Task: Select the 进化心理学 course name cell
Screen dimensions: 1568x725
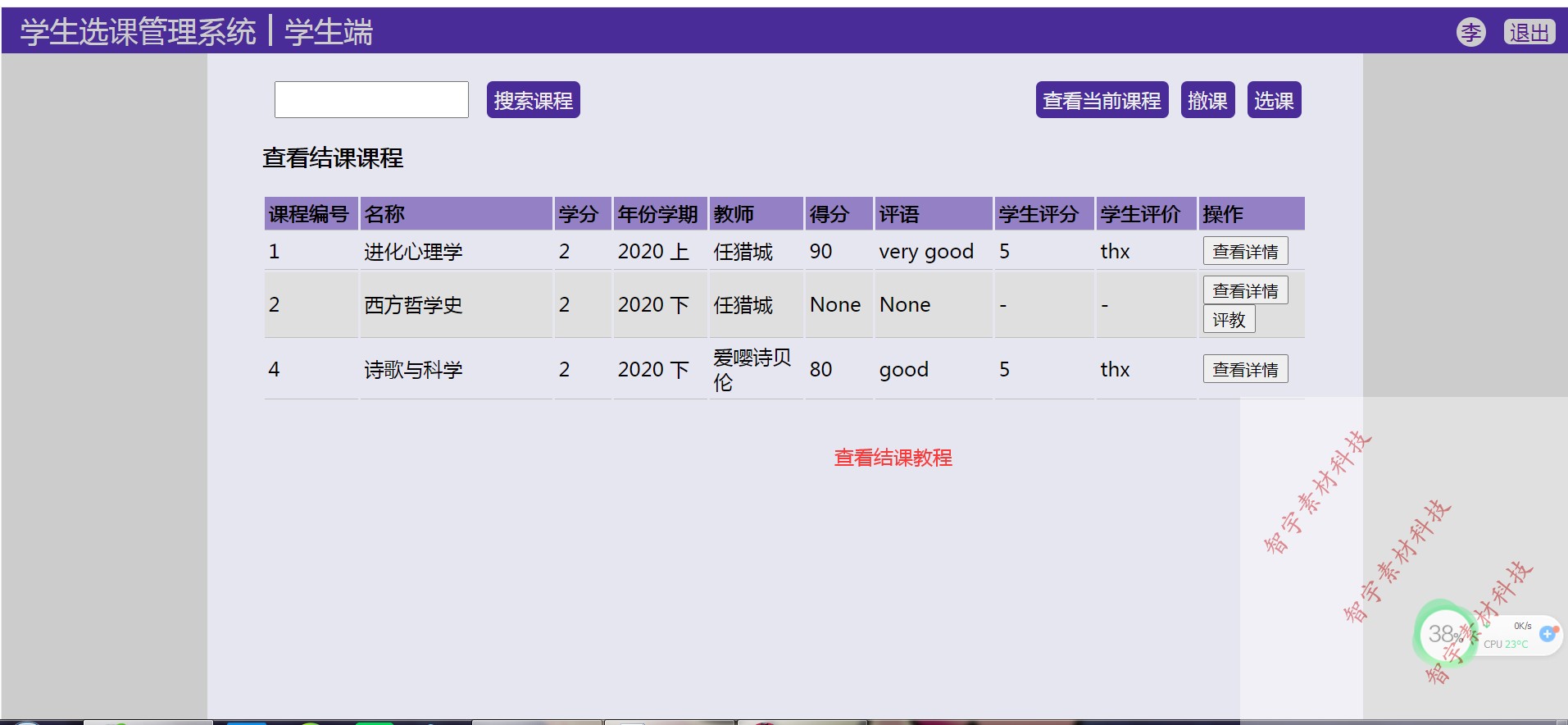Action: coord(456,251)
